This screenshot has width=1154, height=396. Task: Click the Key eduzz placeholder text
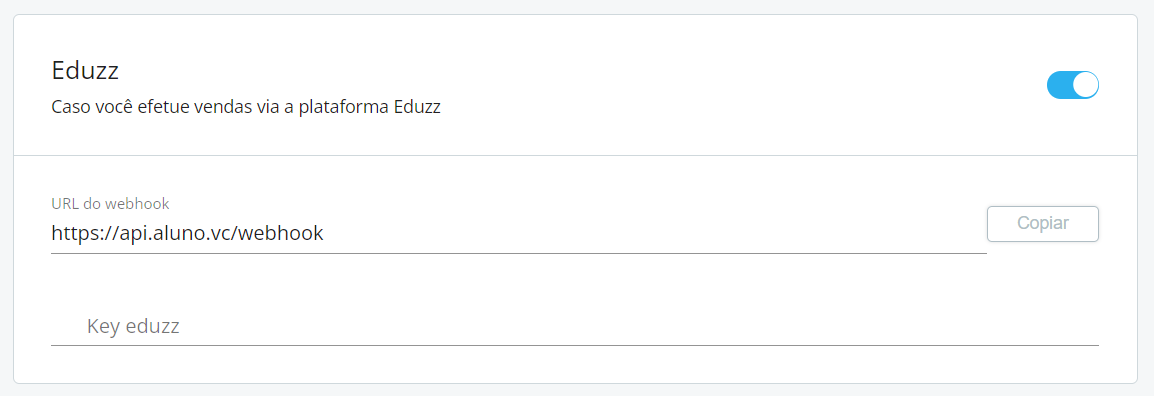133,326
